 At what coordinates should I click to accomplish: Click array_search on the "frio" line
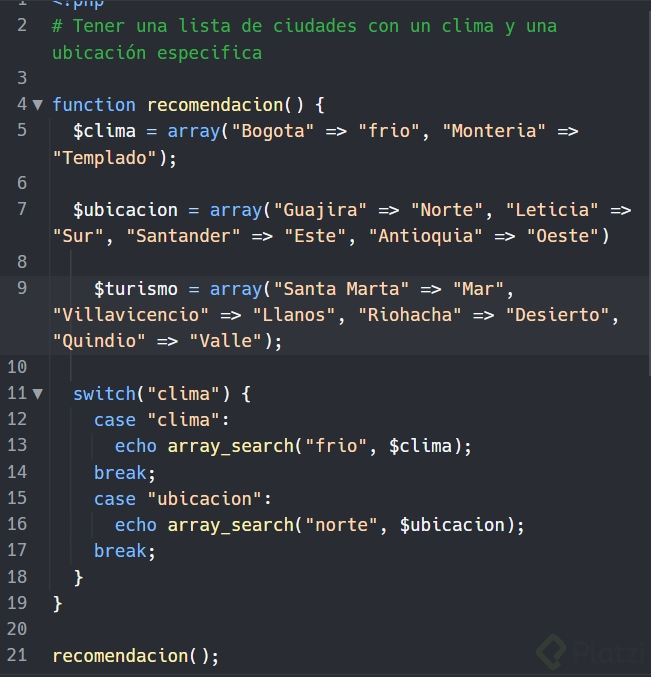click(x=230, y=445)
